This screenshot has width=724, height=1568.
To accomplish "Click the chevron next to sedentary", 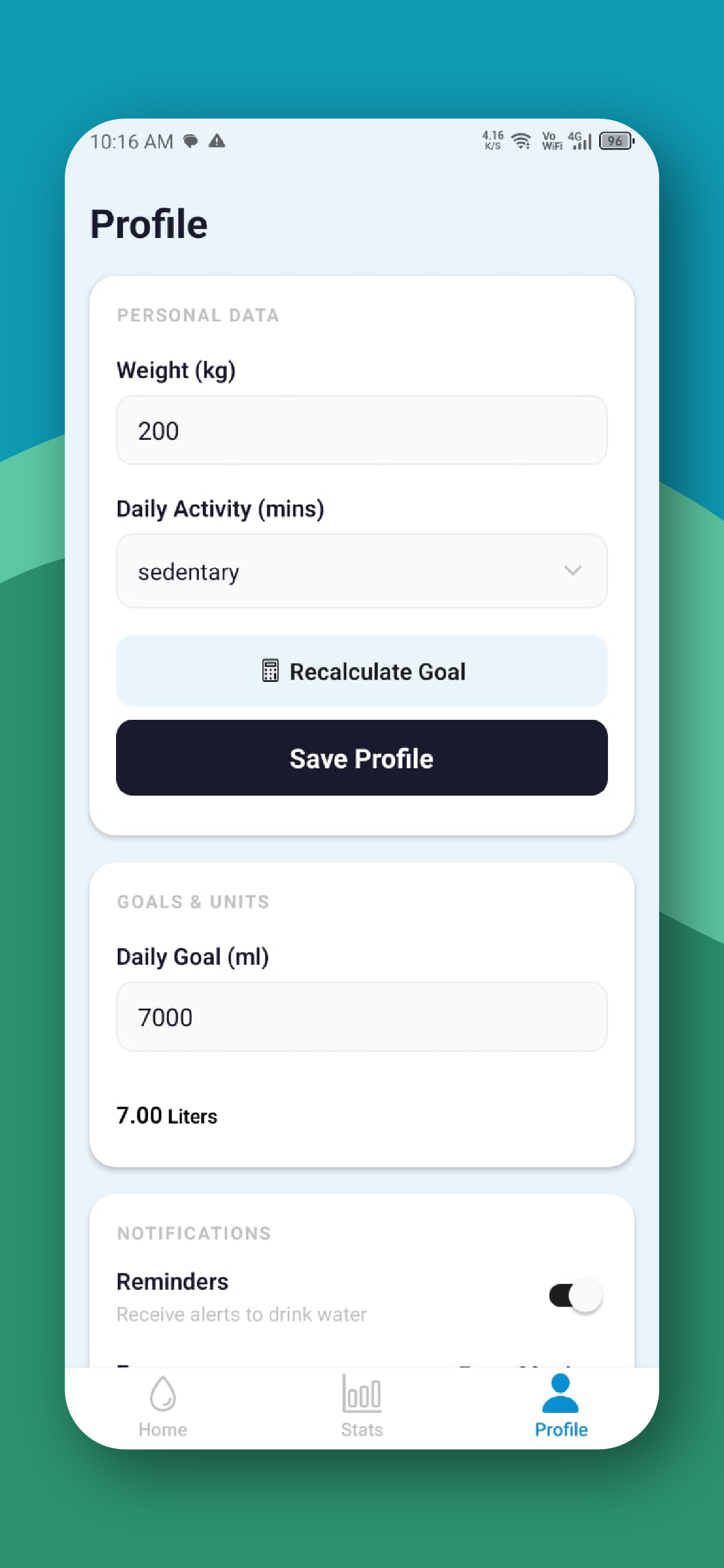I will tap(571, 571).
